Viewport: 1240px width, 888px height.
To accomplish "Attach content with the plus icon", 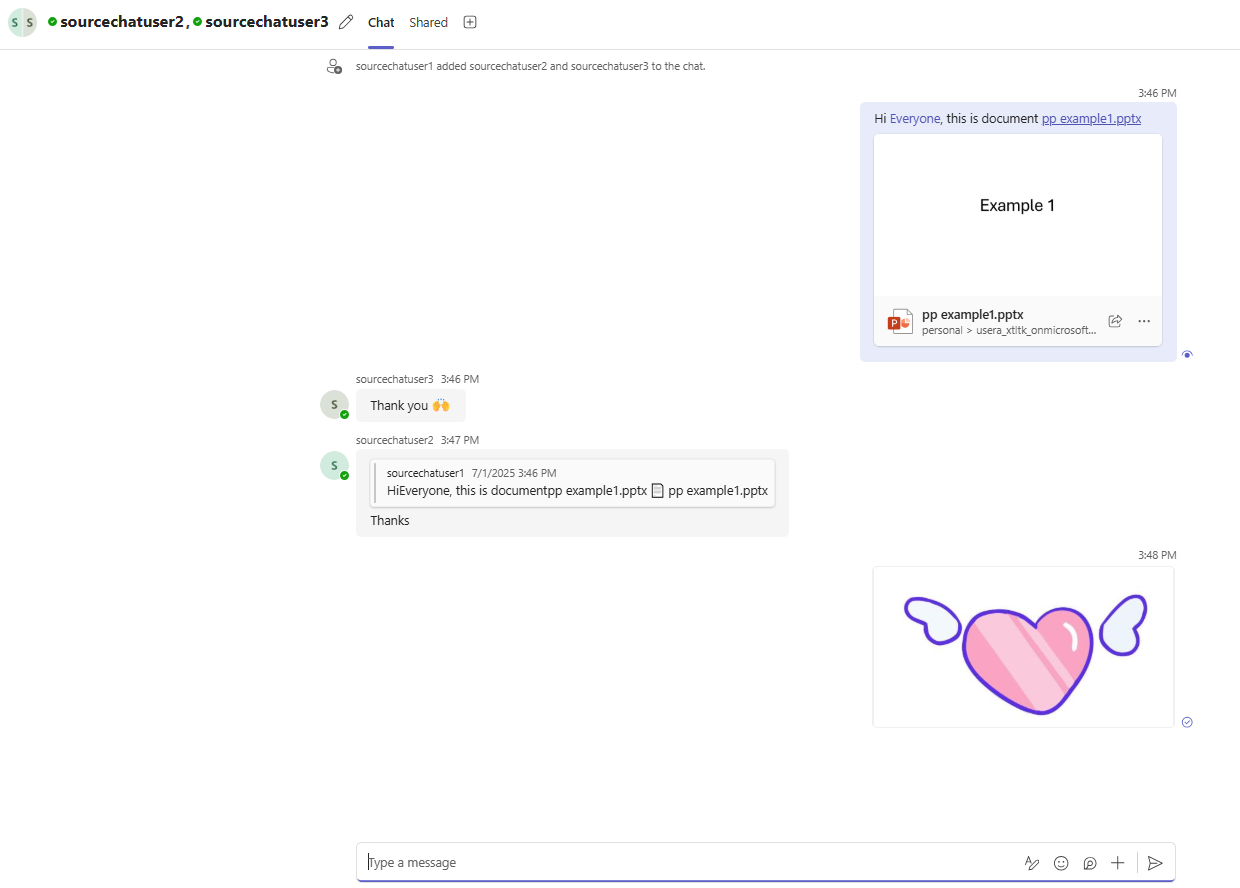I will point(1117,862).
